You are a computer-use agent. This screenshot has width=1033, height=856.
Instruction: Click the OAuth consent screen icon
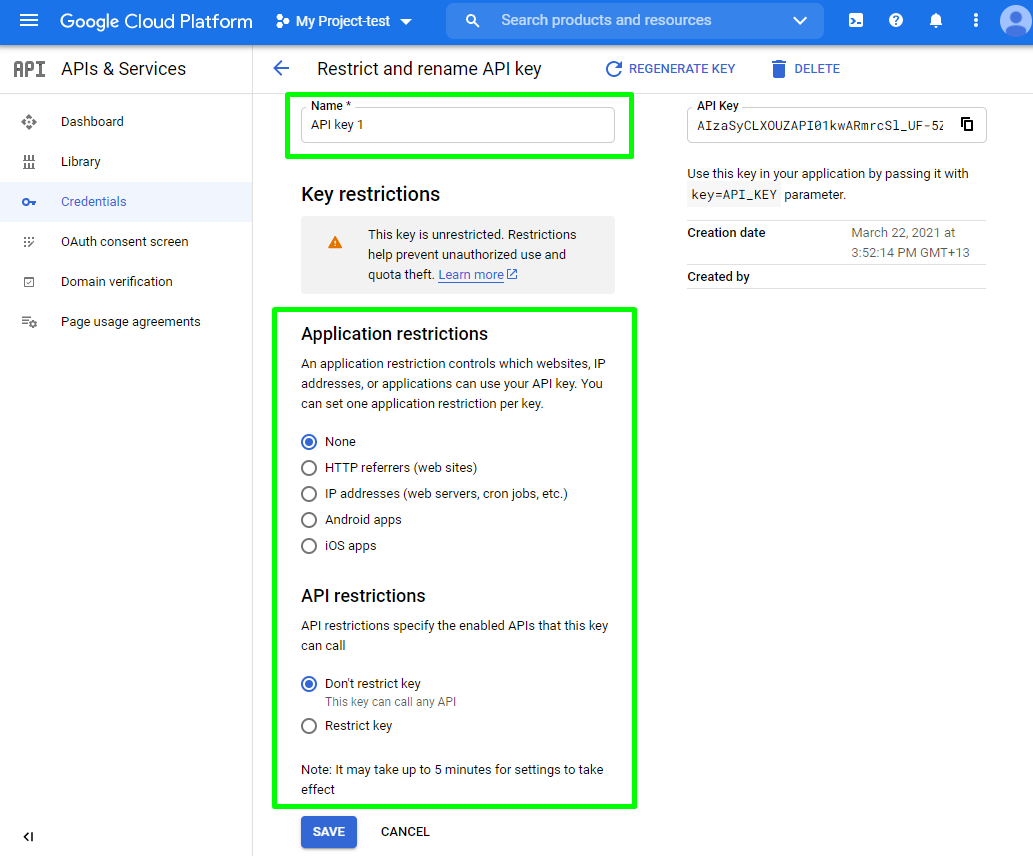tap(29, 242)
